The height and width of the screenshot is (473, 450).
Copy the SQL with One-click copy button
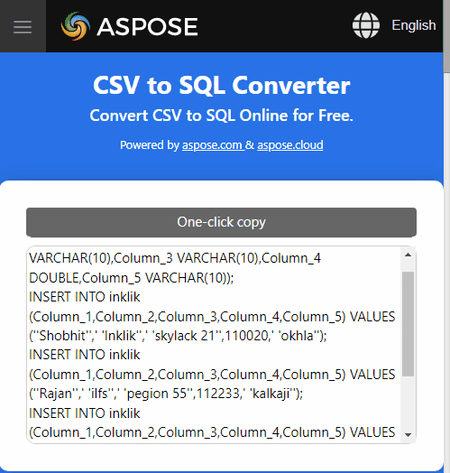(x=221, y=222)
